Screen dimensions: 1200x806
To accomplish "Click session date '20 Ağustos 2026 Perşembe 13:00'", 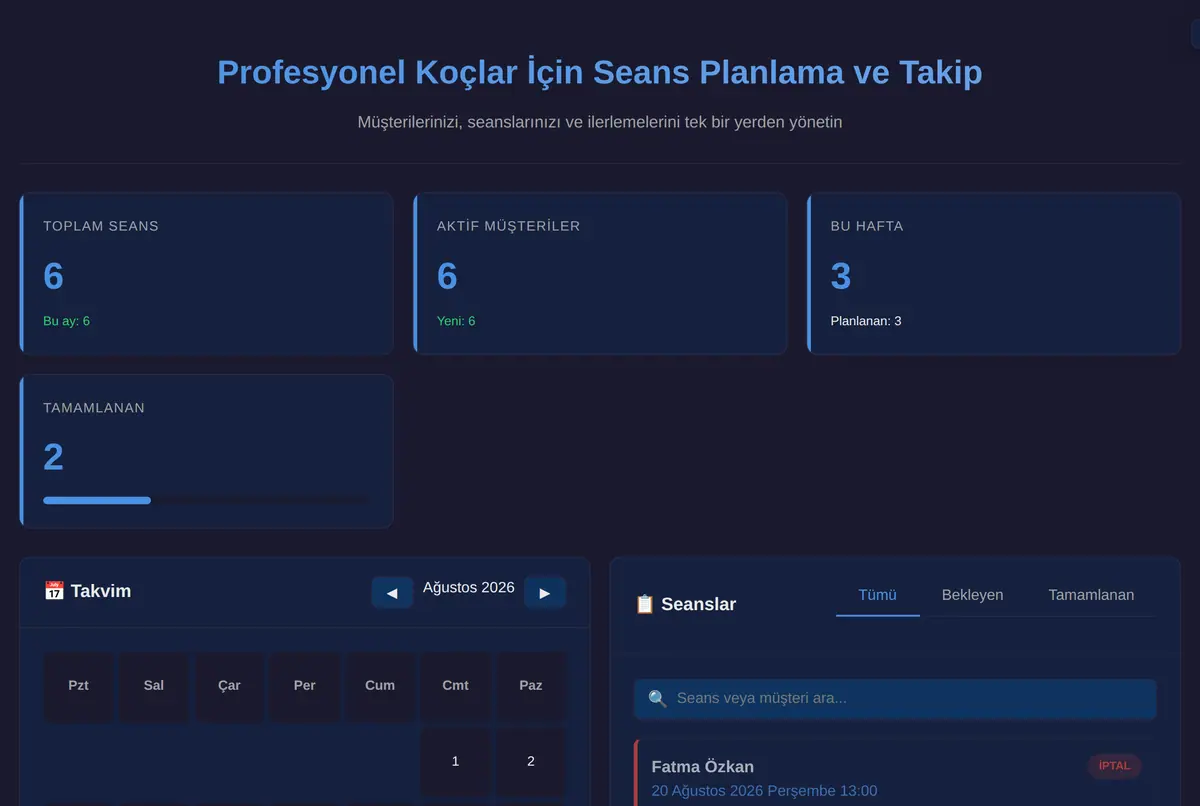I will pyautogui.click(x=764, y=791).
